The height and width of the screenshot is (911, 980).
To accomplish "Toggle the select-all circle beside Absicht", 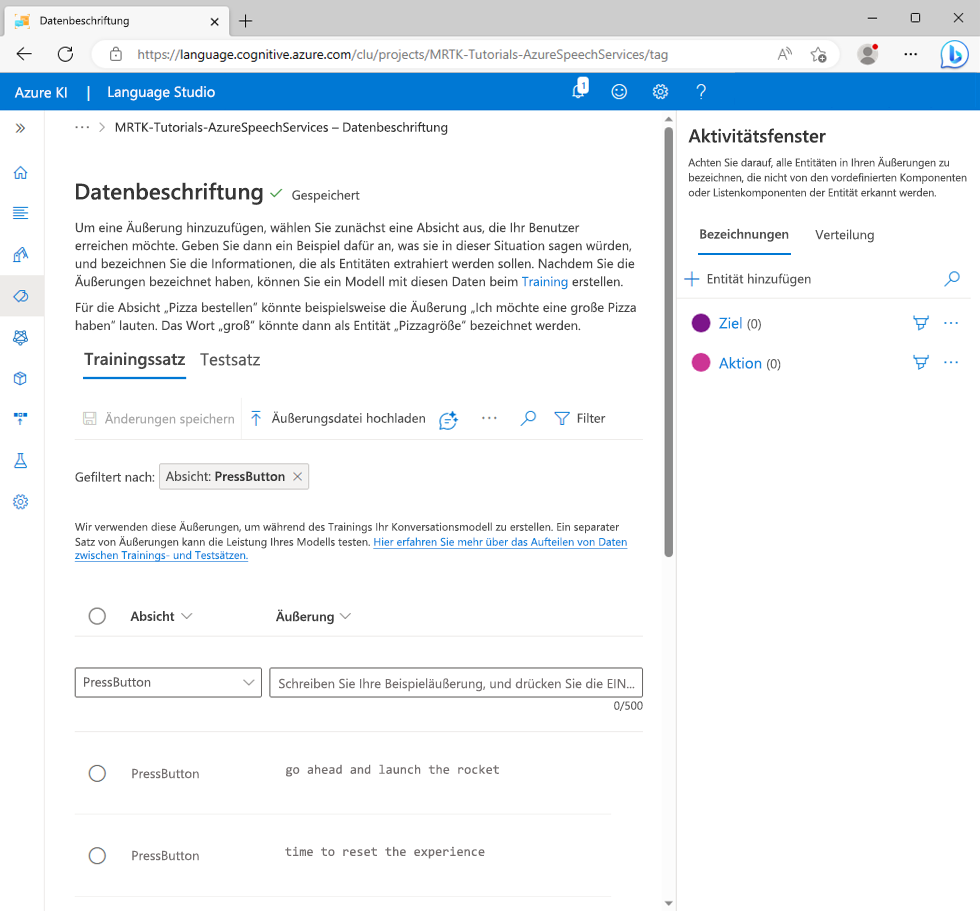I will click(97, 616).
